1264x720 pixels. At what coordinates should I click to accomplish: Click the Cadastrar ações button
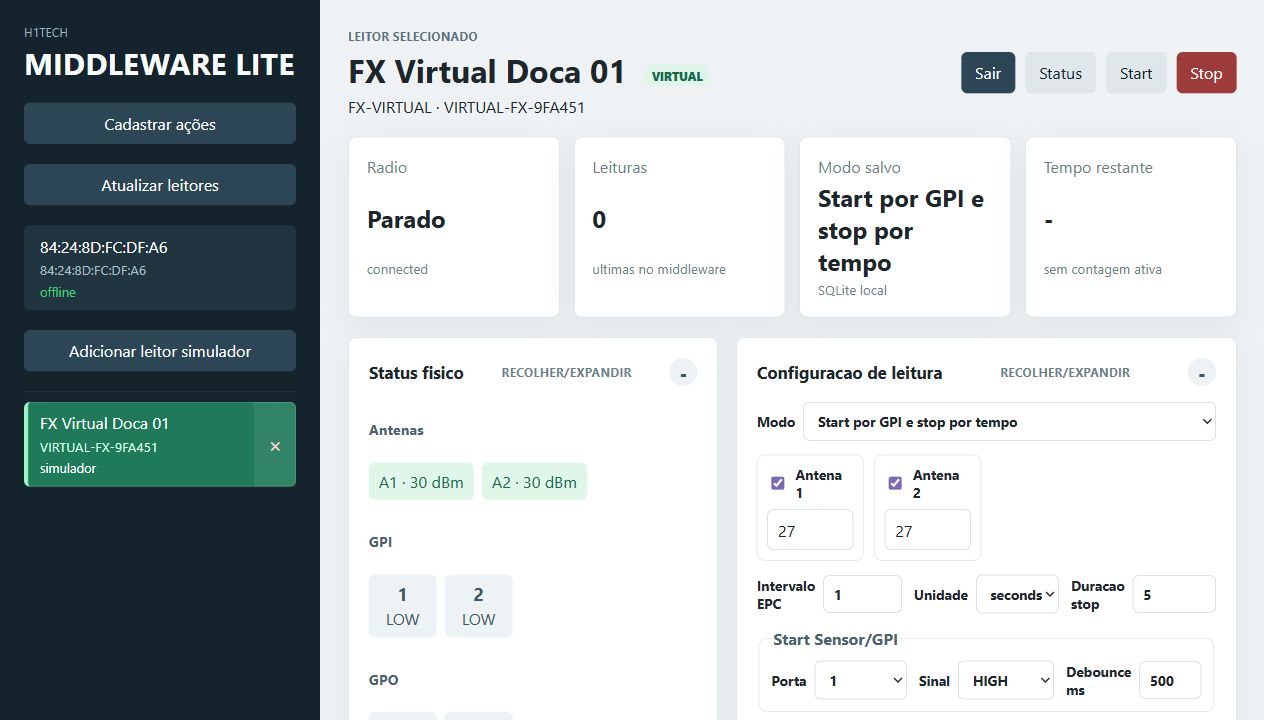(160, 124)
